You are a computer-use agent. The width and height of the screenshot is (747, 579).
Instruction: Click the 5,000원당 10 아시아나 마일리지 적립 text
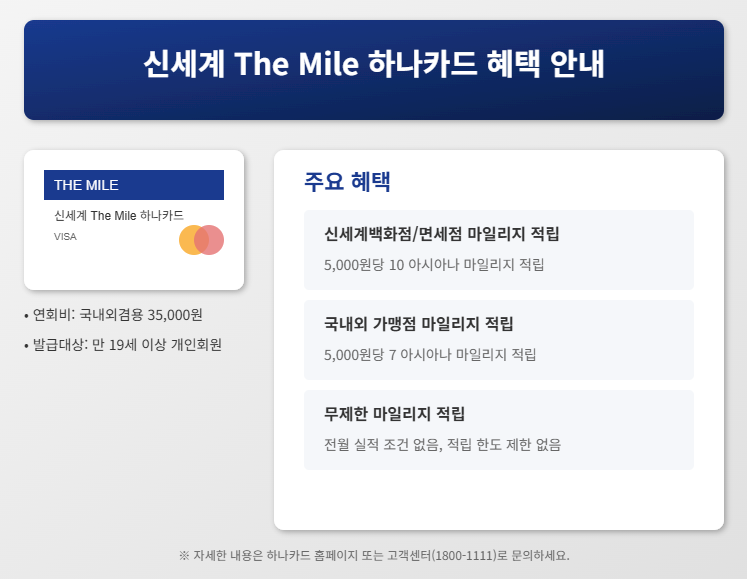tap(434, 264)
